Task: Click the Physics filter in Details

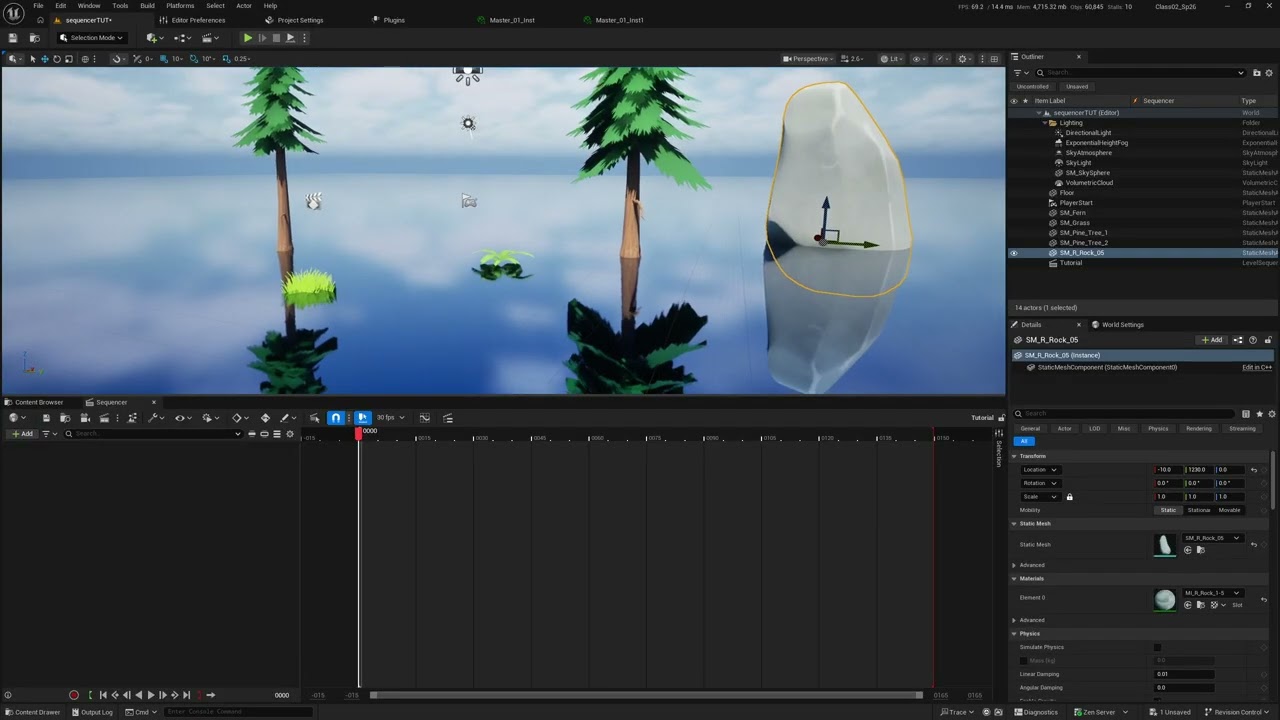Action: point(1158,429)
